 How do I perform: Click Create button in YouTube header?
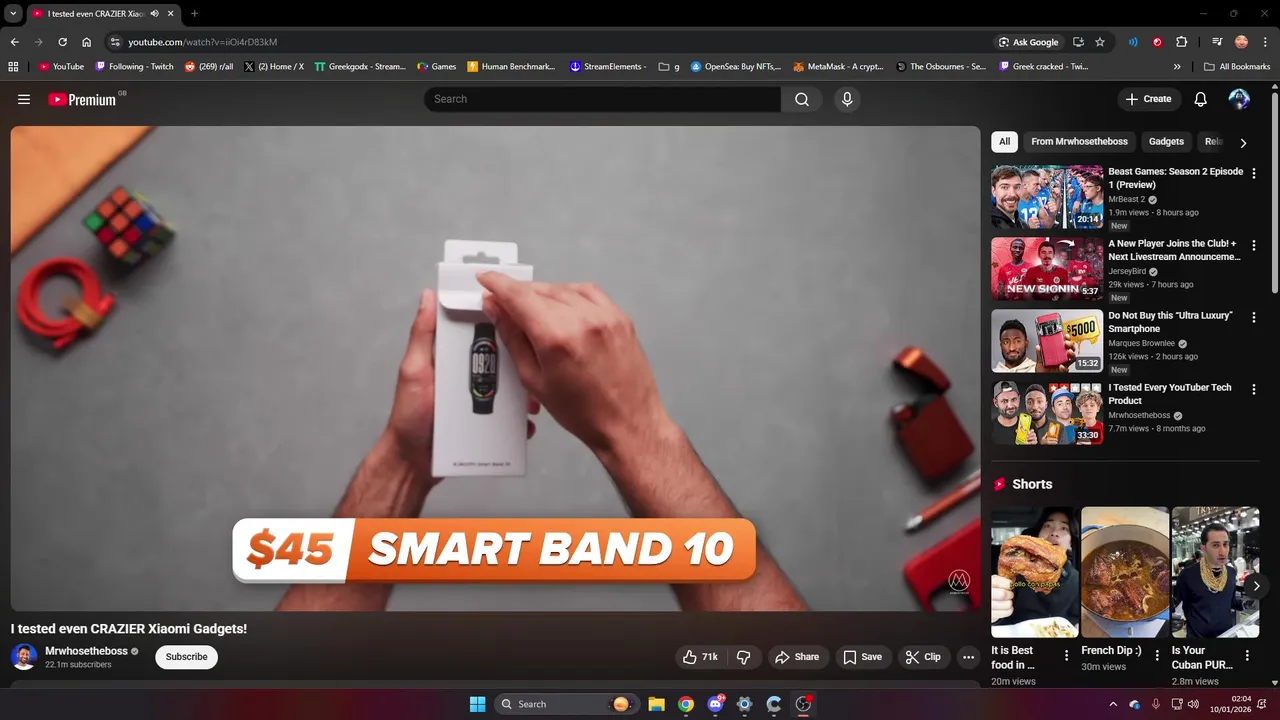pyautogui.click(x=1148, y=99)
